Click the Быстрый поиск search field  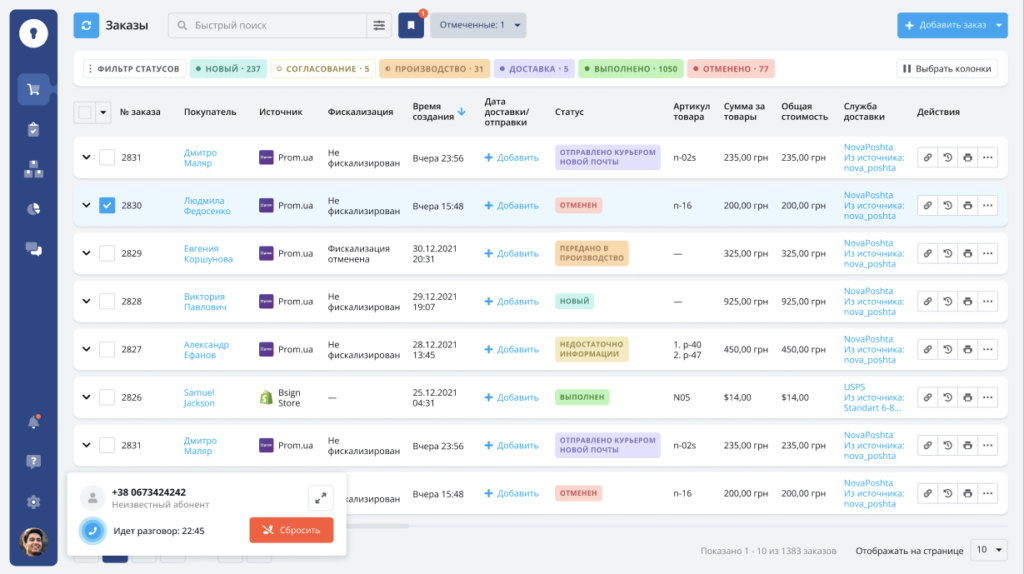tap(268, 25)
